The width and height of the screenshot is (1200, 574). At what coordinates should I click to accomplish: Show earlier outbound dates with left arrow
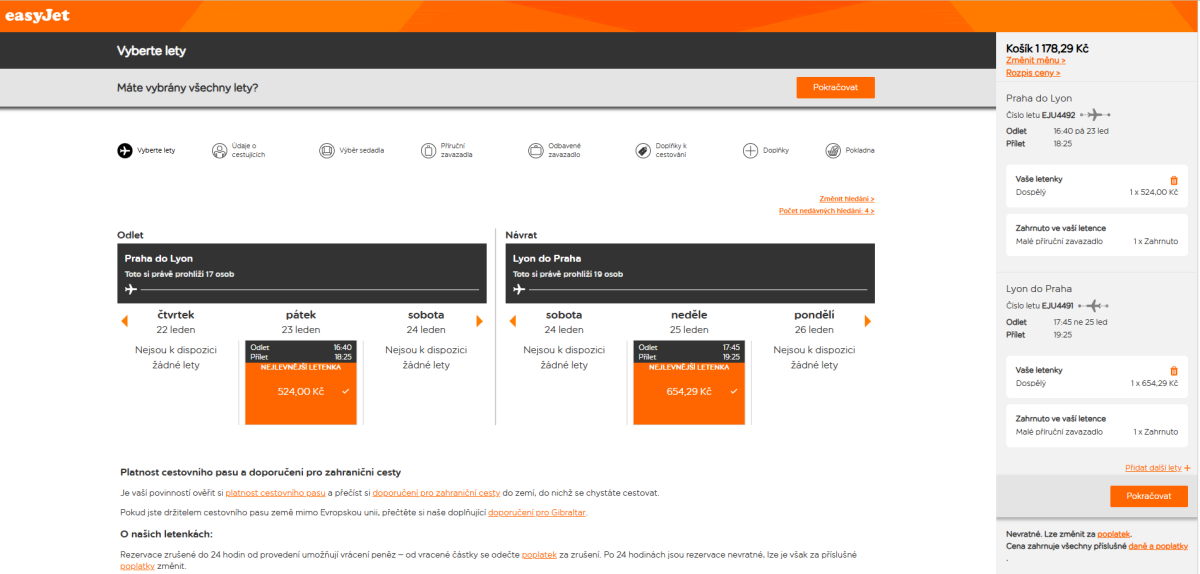point(125,321)
